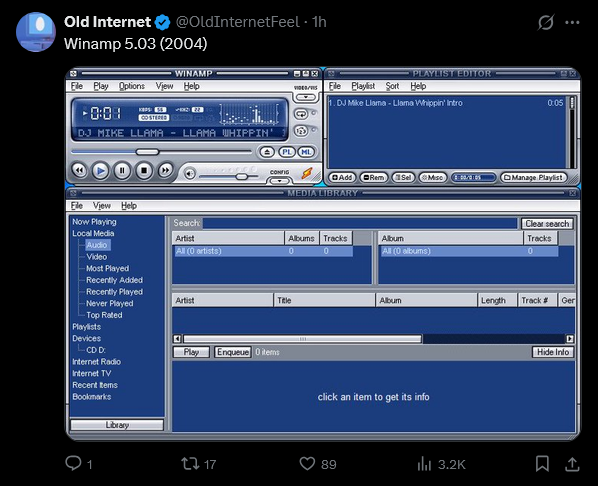Click the Winamp previous track button
Viewport: 598px width, 486px height.
[79, 171]
